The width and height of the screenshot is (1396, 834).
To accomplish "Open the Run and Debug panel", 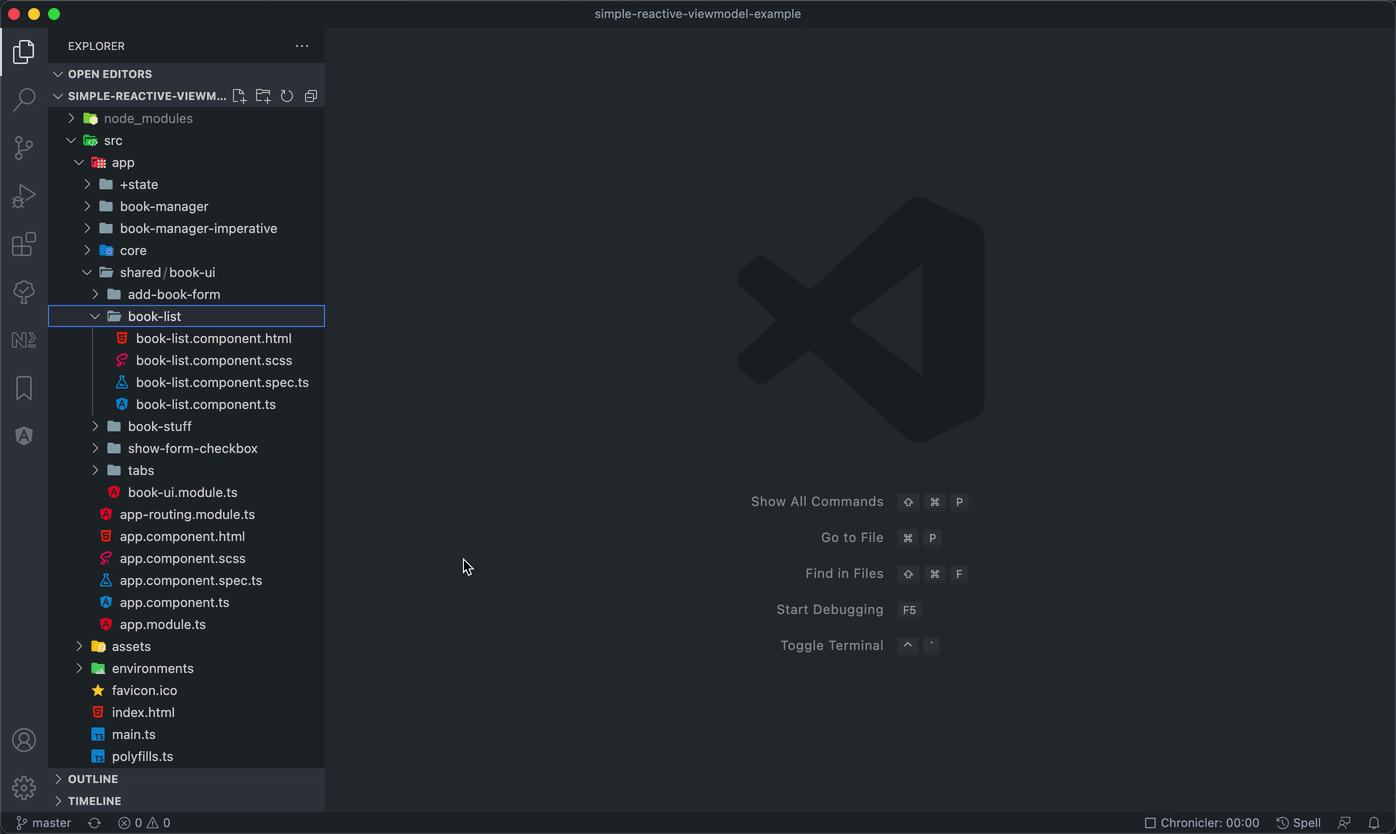I will 23,196.
